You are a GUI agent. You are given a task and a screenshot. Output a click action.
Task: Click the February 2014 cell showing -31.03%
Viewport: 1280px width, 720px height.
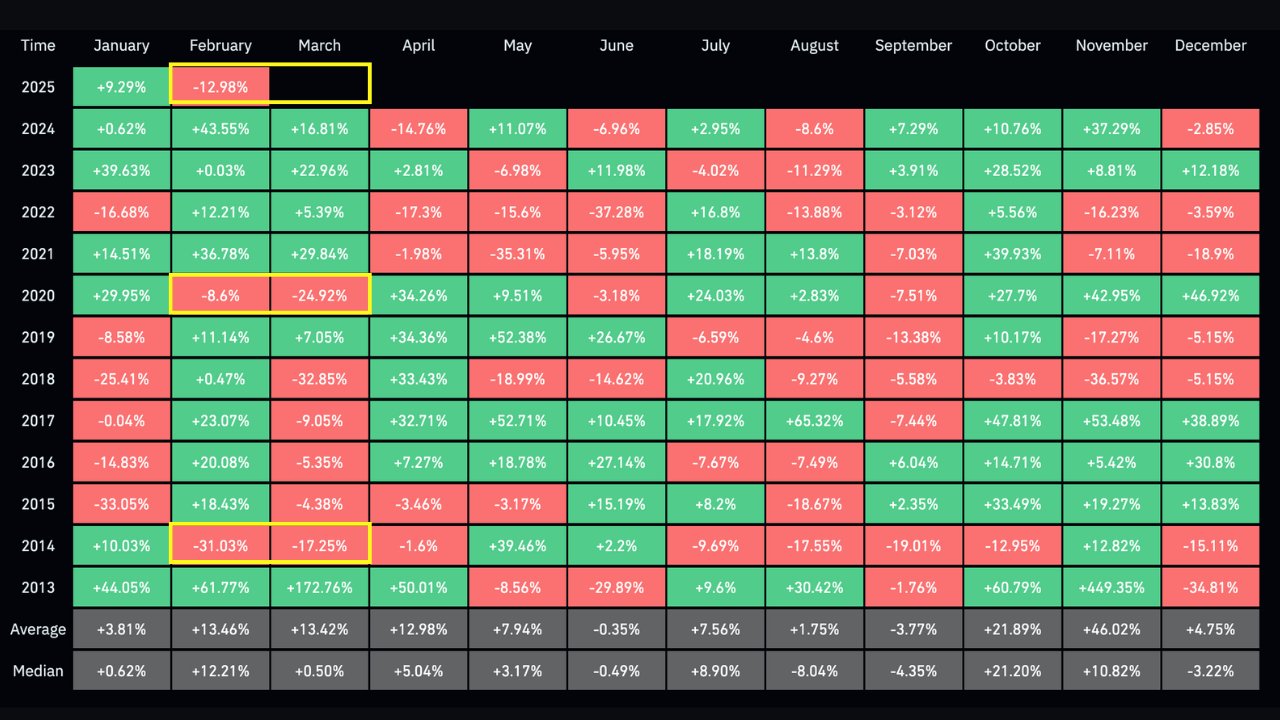[x=220, y=546]
